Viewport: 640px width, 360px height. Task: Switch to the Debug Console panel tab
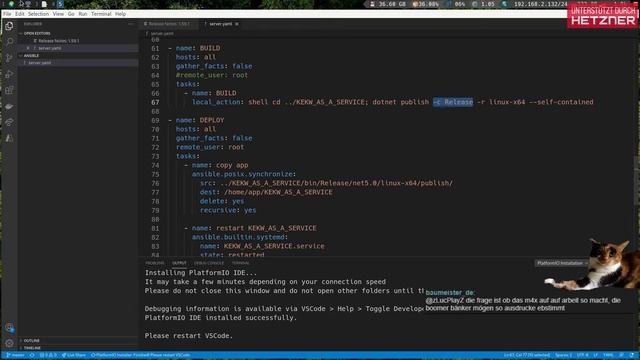[x=209, y=263]
